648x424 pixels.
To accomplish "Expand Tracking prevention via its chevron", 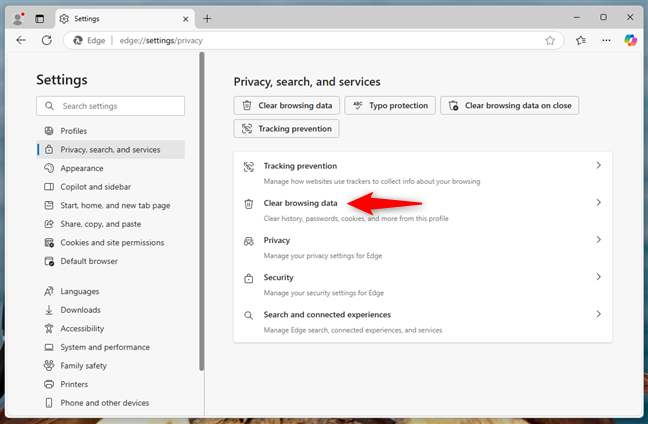I will pyautogui.click(x=598, y=165).
